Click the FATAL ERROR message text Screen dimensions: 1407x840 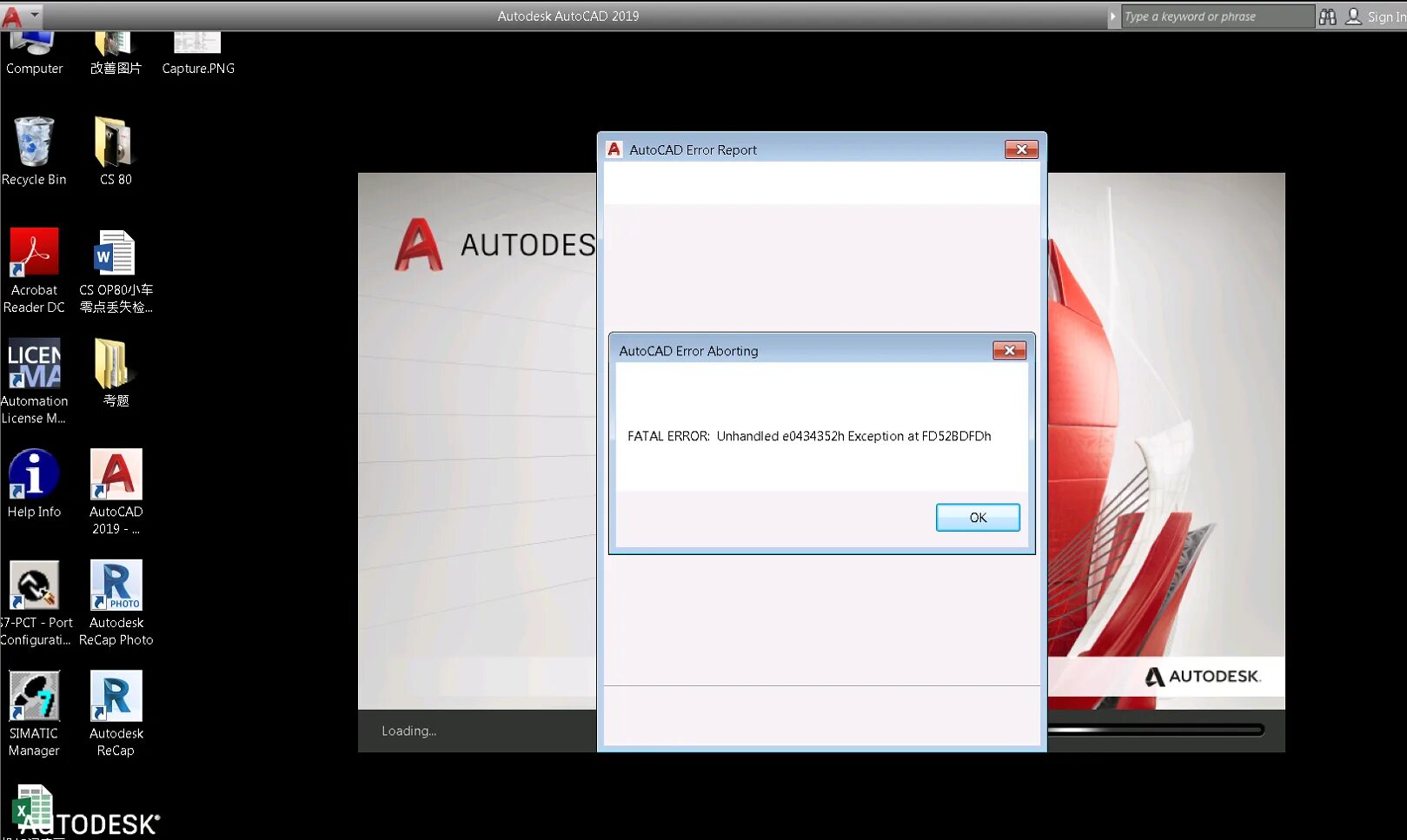[809, 436]
